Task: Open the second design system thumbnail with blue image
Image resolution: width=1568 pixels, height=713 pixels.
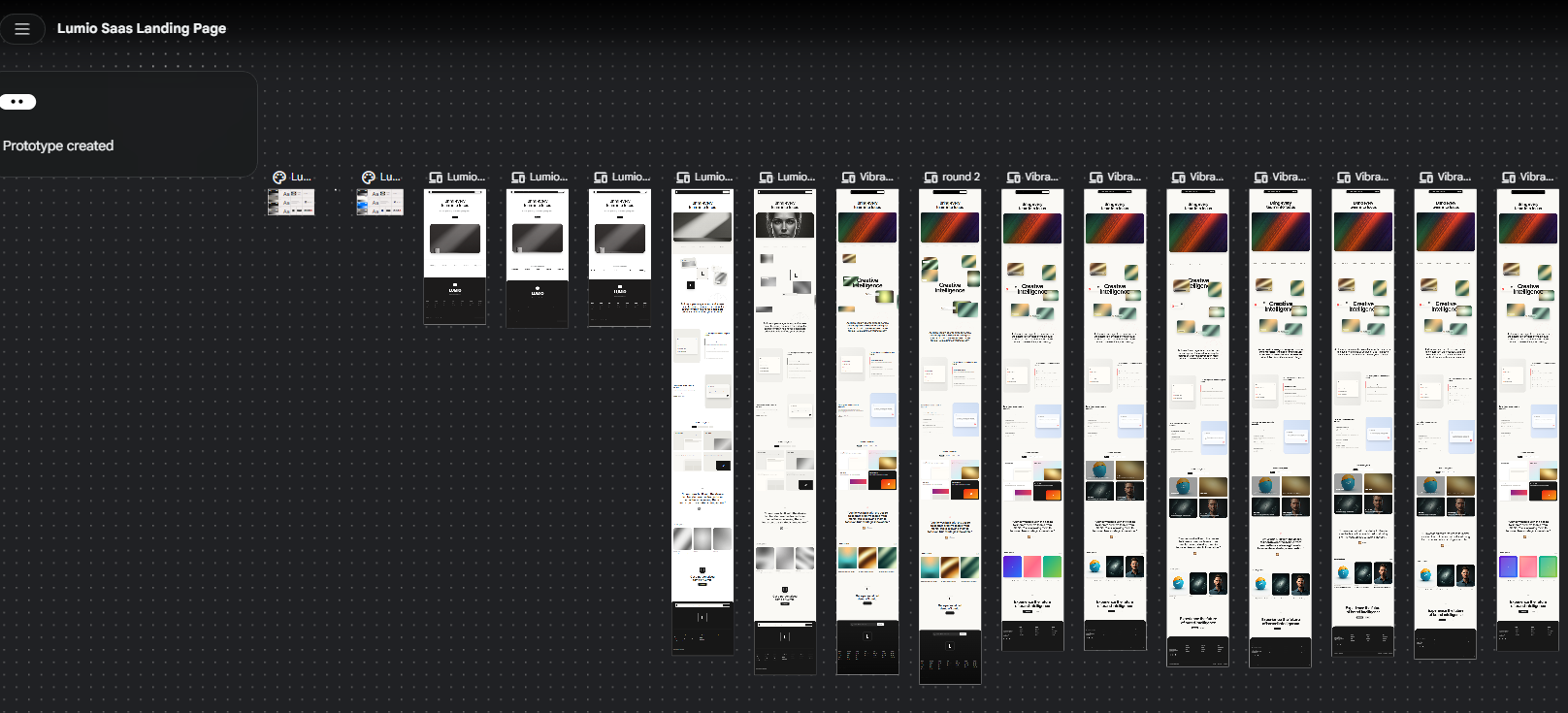Action: [x=380, y=202]
